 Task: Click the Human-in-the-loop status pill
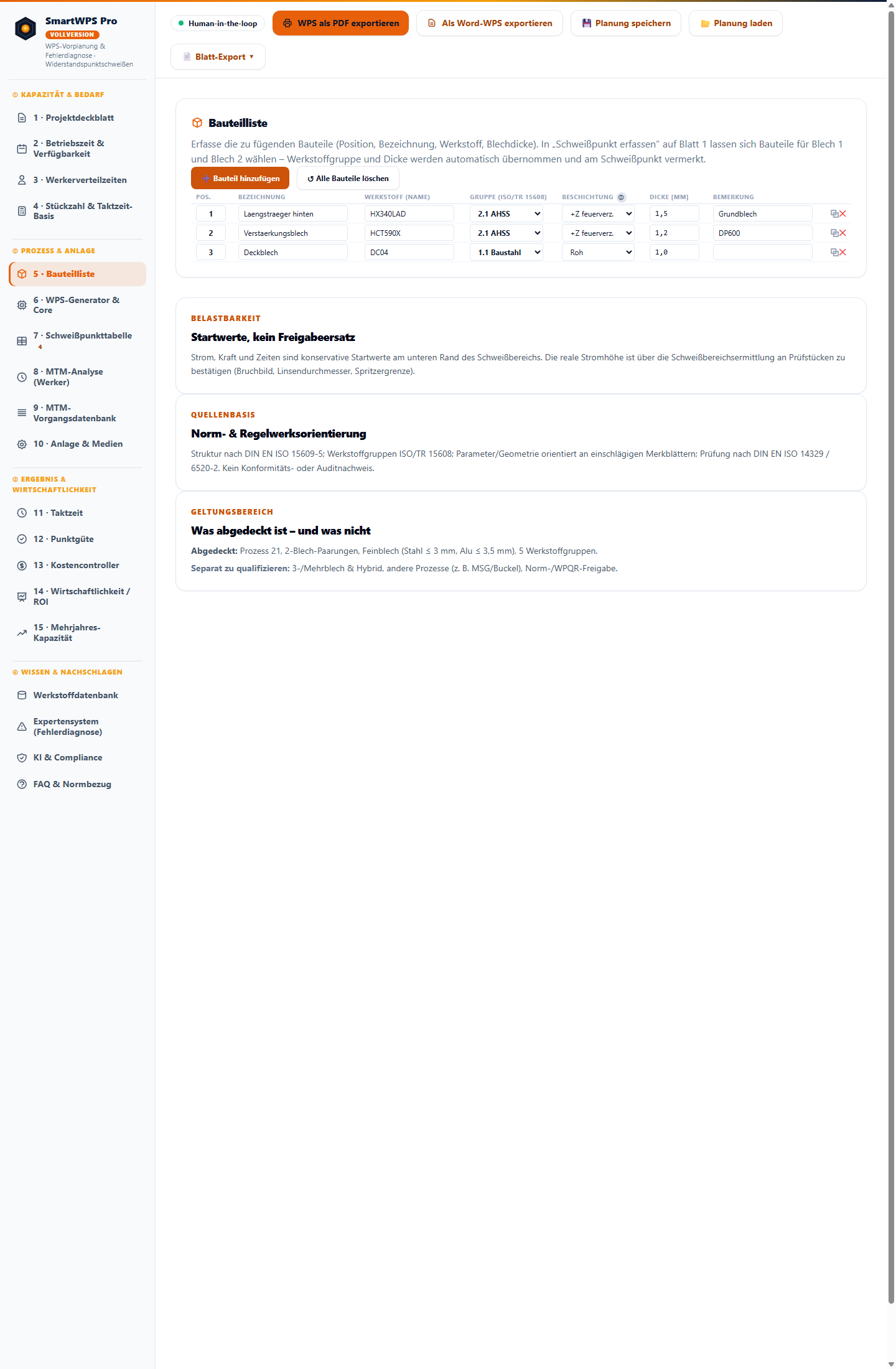point(218,24)
